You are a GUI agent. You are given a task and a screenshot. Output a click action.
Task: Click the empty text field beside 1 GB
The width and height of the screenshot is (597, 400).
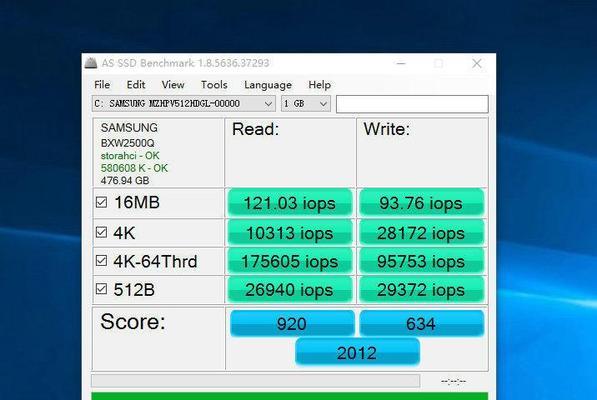[x=412, y=104]
